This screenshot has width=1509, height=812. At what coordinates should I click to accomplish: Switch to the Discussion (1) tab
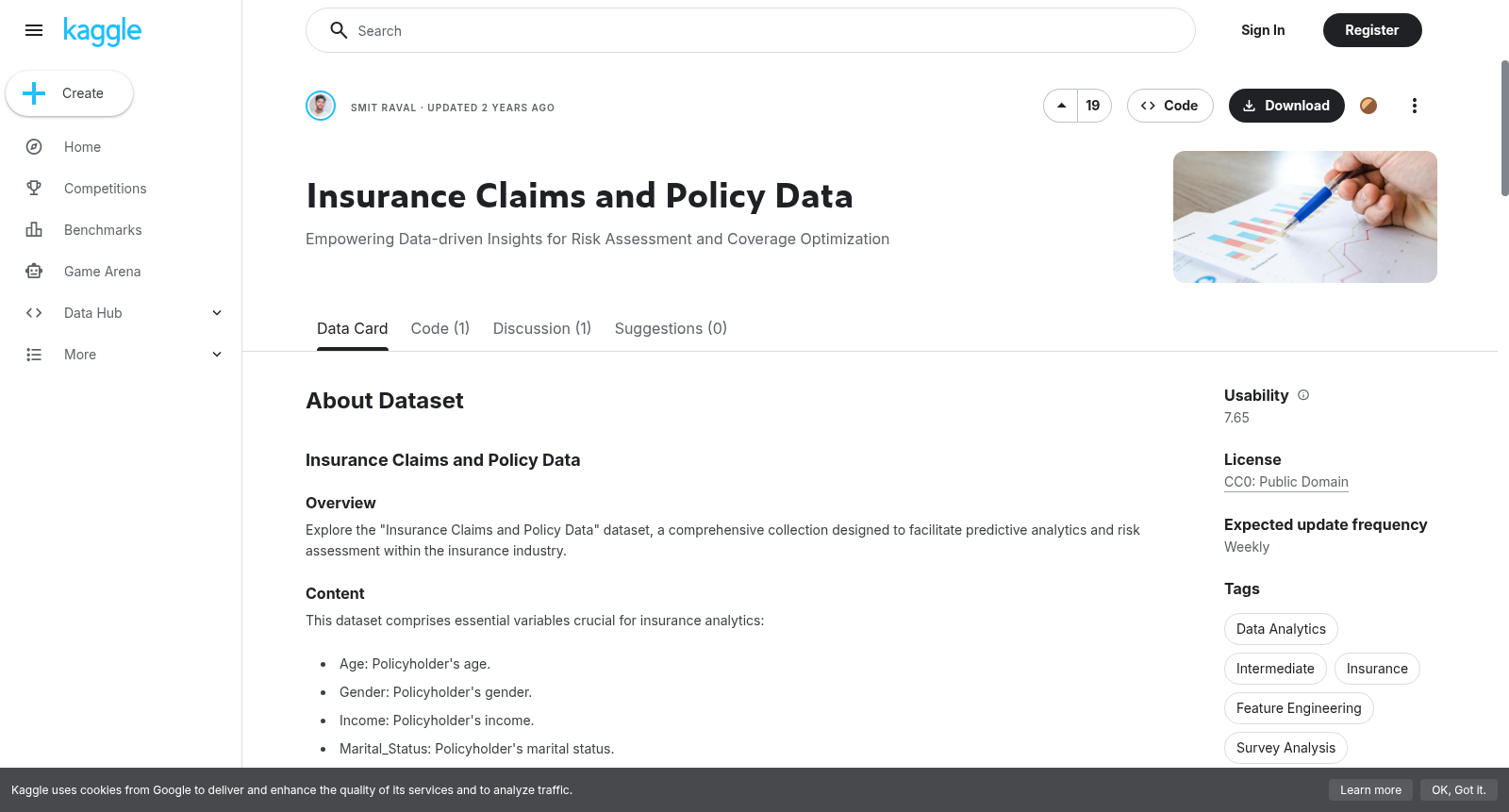[542, 328]
